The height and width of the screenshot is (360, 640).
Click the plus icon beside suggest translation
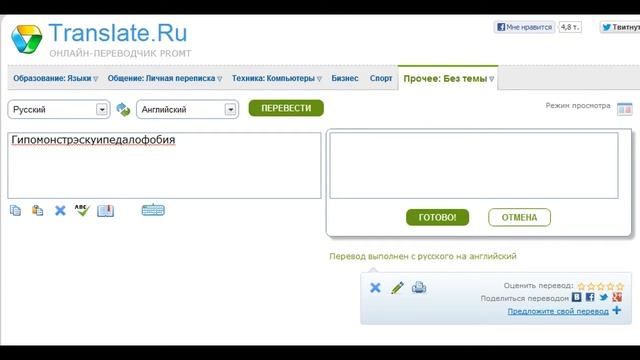(617, 311)
